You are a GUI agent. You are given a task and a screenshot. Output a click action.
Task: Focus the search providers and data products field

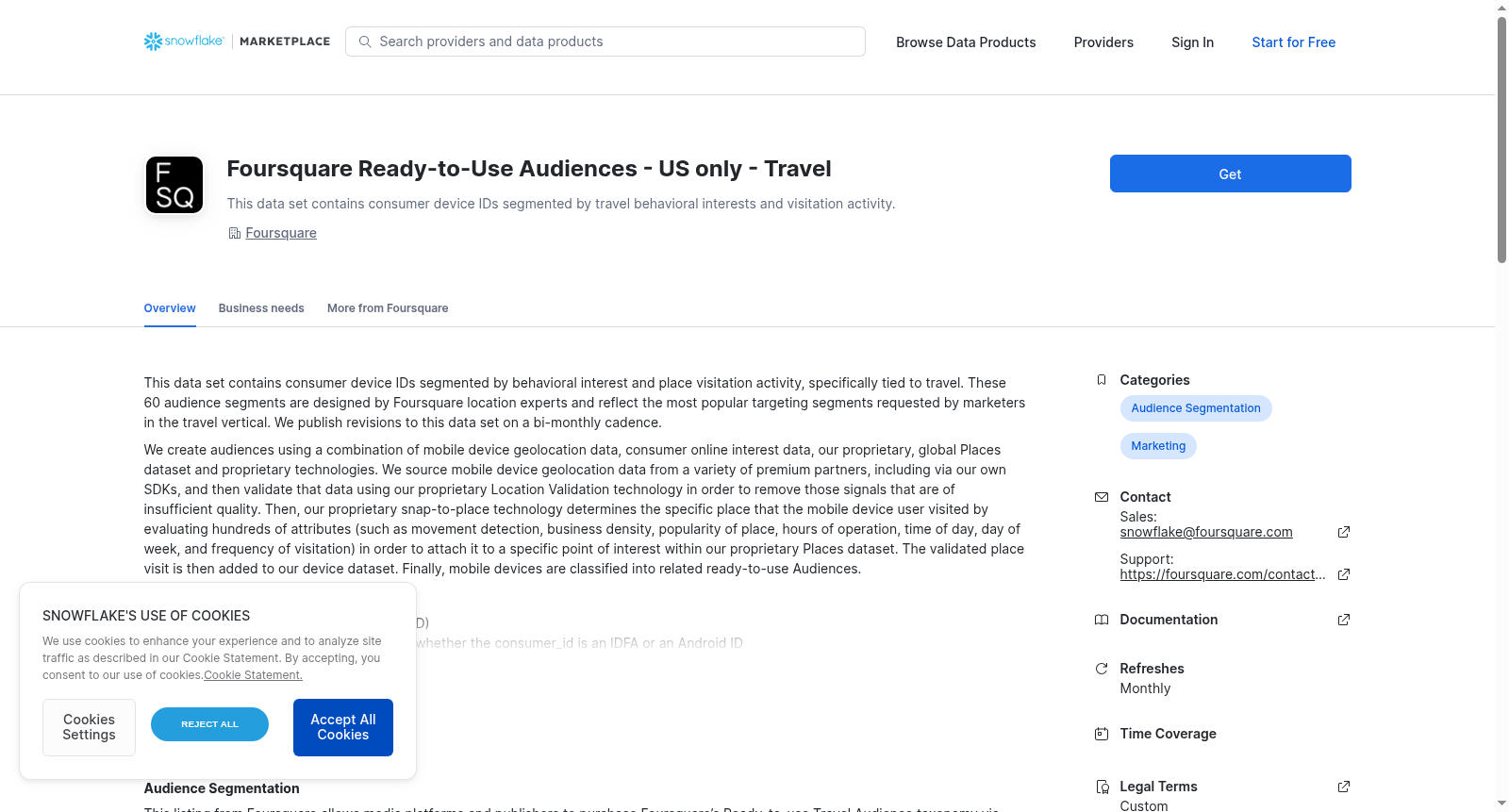[605, 41]
